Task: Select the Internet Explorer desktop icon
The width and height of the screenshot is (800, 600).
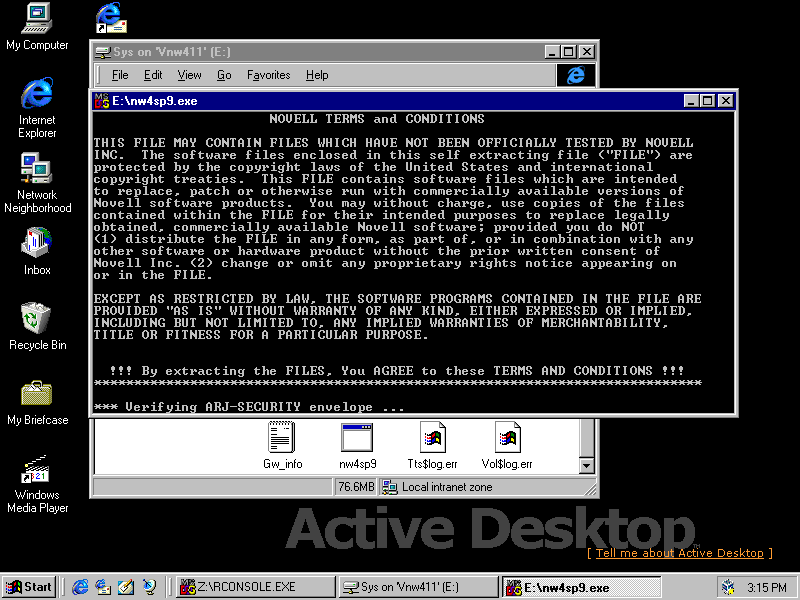Action: coord(37,108)
